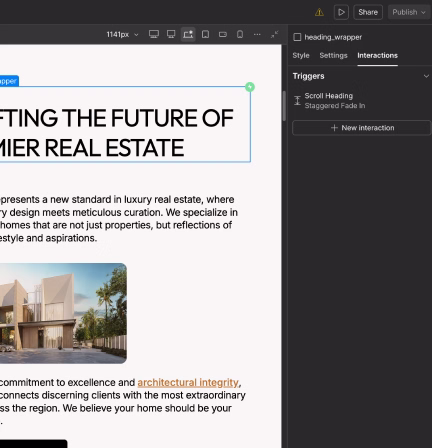432x448 pixels.
Task: Click the scroll trigger icon beside Scroll Heading
Action: point(297,100)
